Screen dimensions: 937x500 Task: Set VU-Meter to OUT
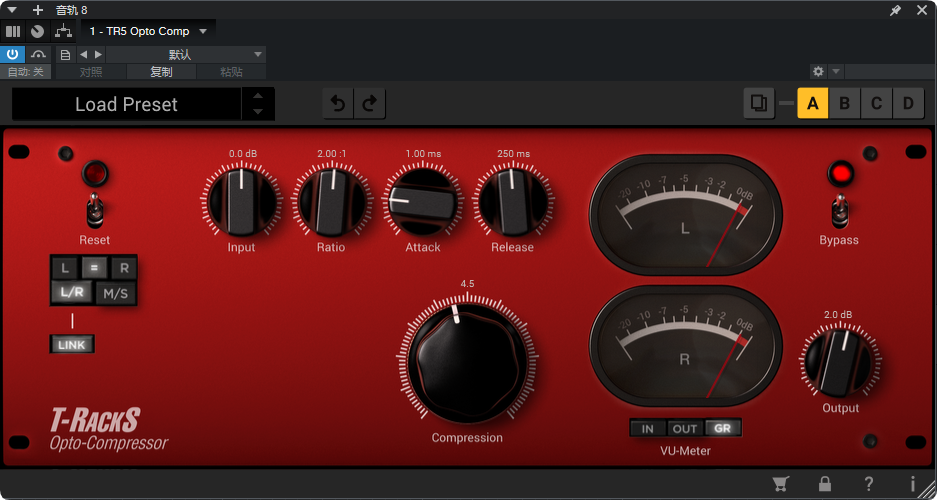click(x=685, y=428)
